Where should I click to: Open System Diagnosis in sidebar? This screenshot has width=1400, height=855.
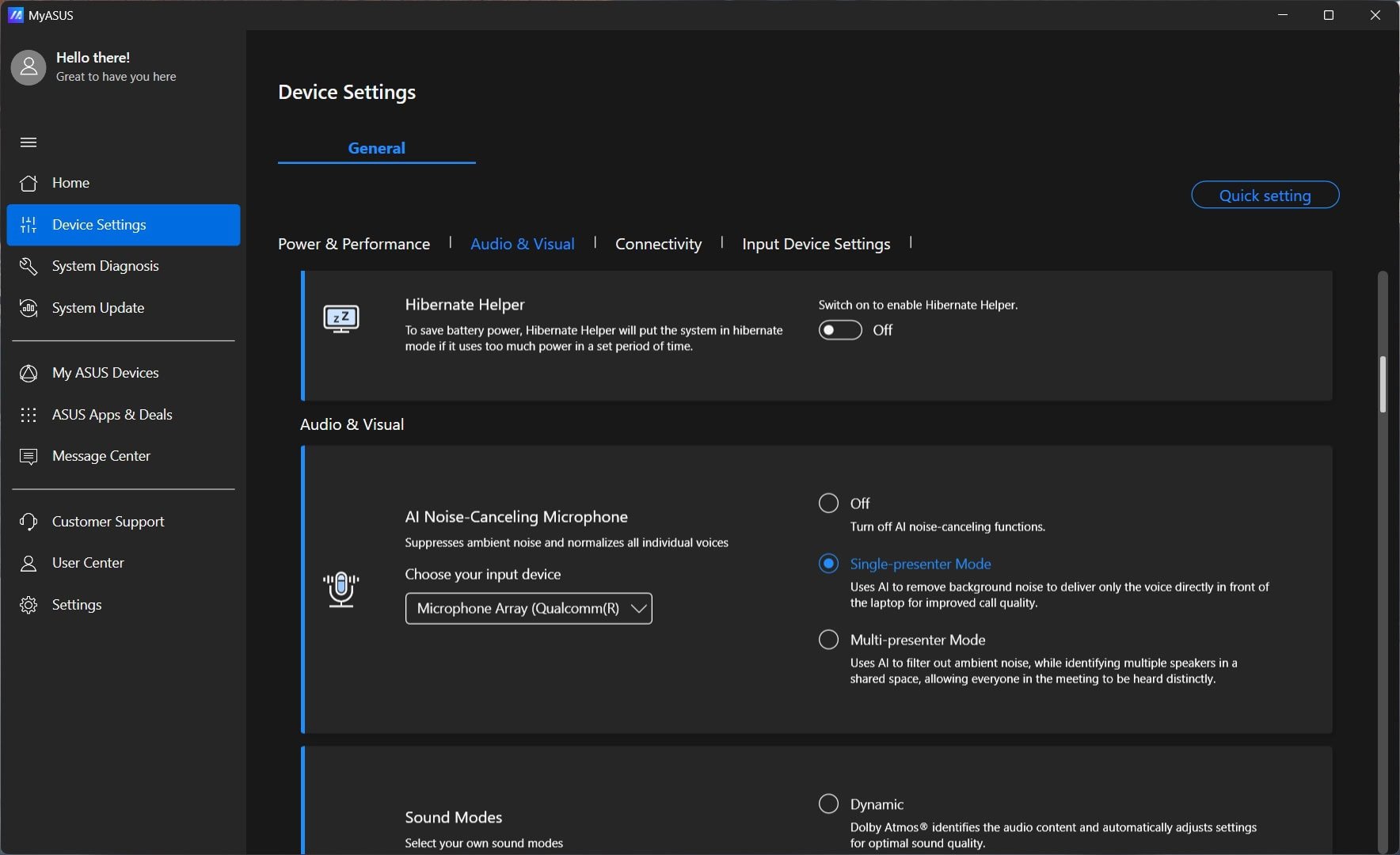click(x=124, y=266)
